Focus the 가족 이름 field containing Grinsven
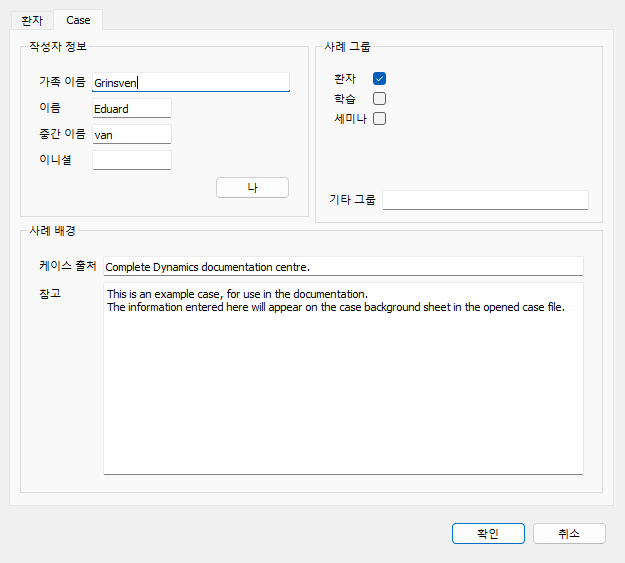 point(191,82)
